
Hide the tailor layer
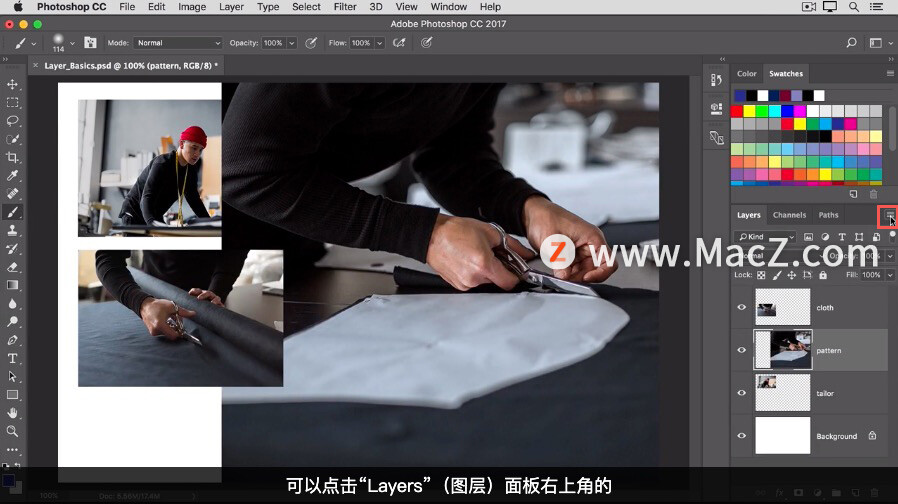tap(742, 393)
